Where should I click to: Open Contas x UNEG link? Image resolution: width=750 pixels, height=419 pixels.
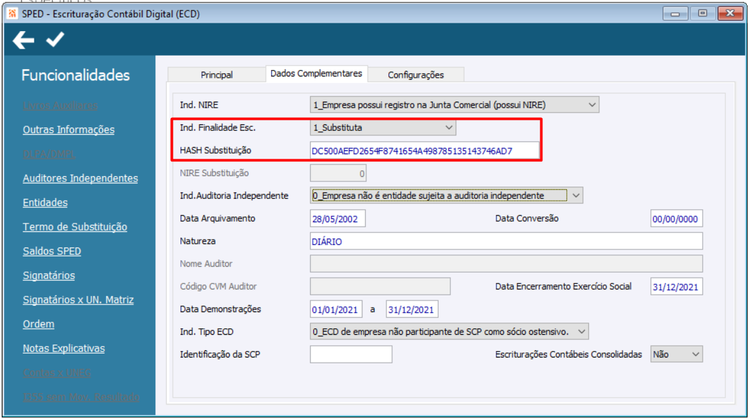(56, 373)
